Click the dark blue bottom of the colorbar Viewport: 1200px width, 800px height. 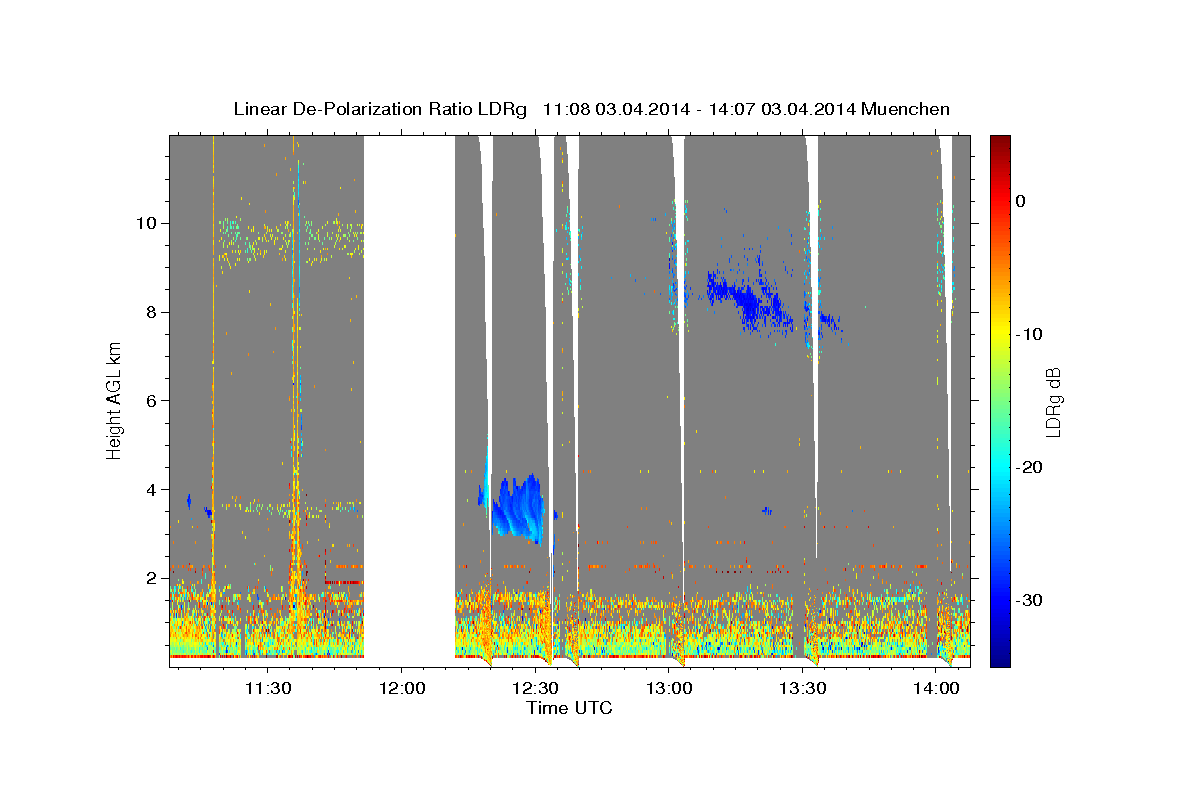coord(1000,659)
